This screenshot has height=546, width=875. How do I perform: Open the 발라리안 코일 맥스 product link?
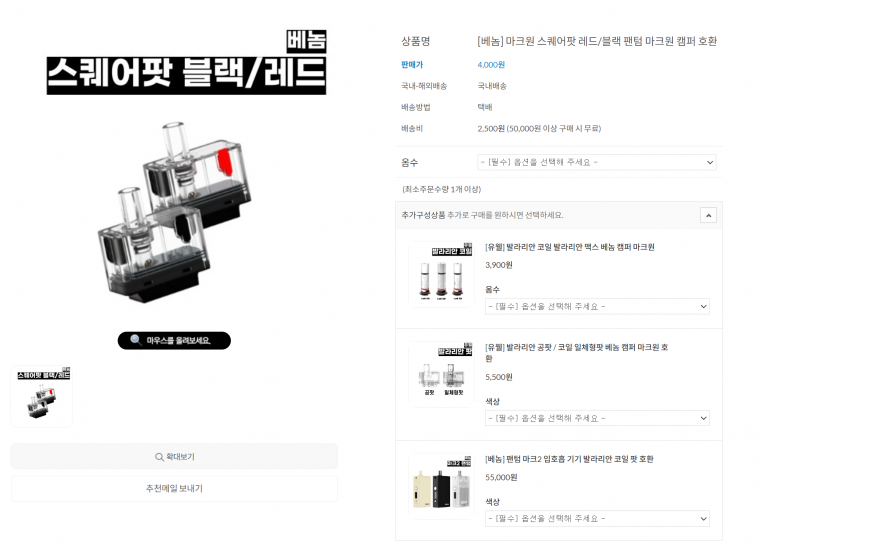coord(570,247)
